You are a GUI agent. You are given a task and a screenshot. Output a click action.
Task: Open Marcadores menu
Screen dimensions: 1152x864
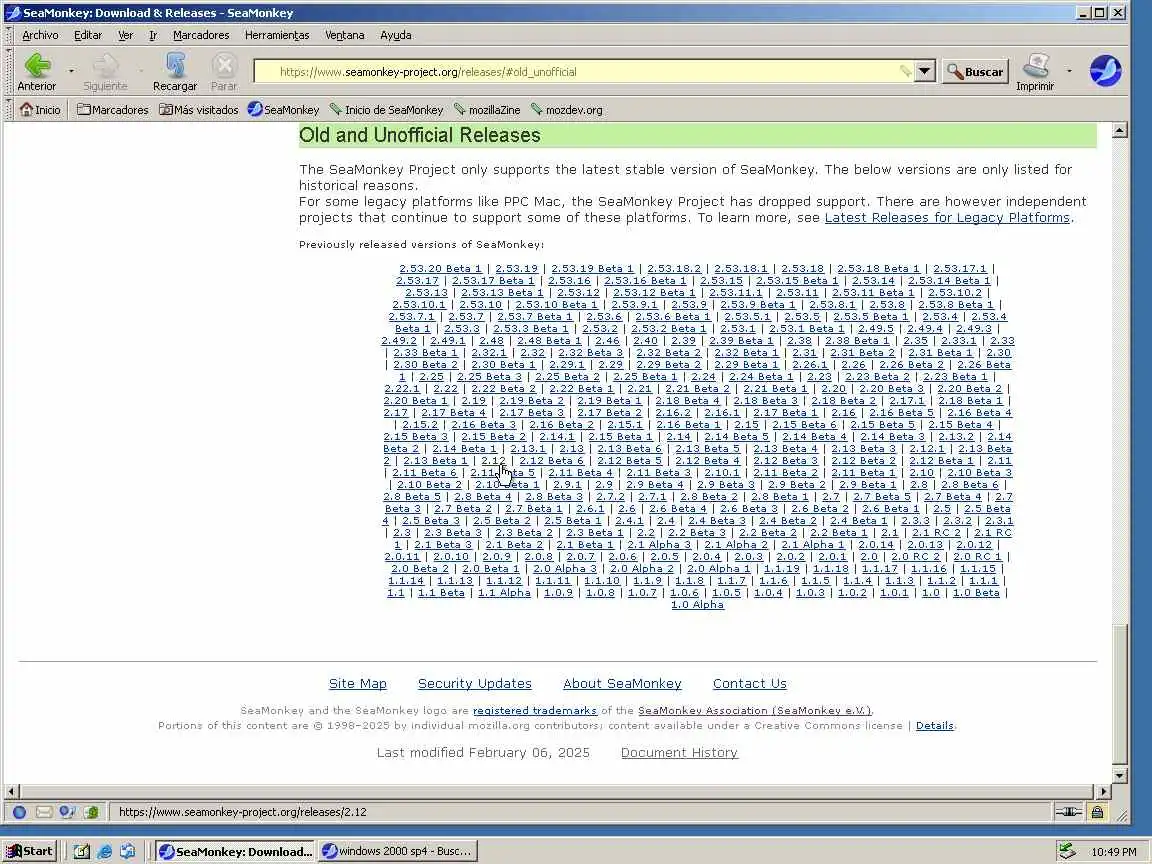pos(201,35)
